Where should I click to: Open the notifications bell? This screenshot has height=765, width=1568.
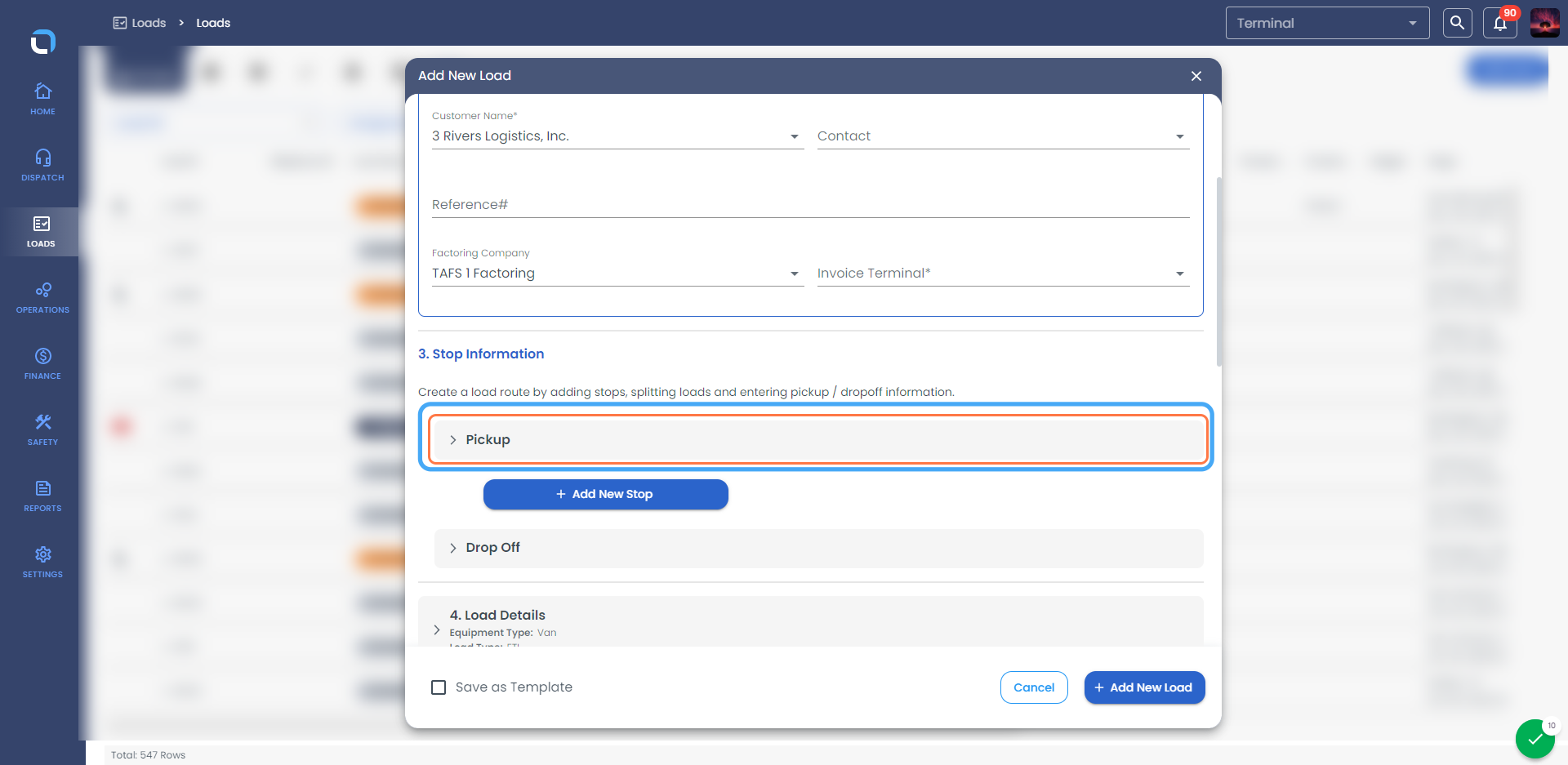pyautogui.click(x=1500, y=23)
